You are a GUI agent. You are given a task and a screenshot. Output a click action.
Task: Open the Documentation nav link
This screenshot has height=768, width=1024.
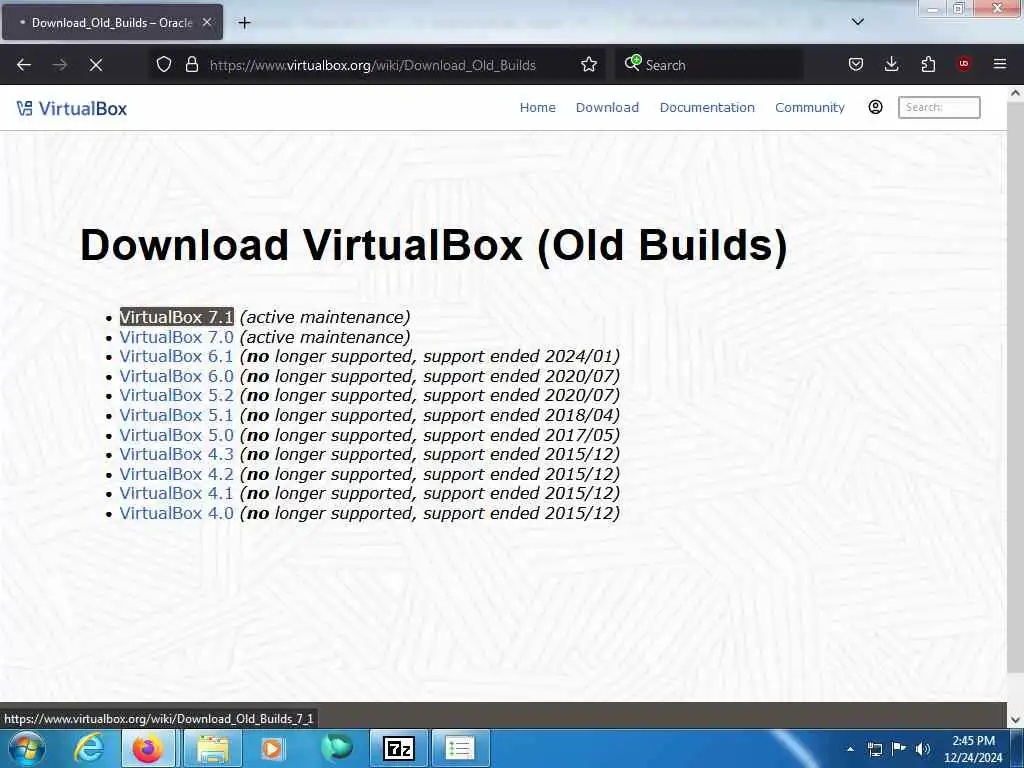pyautogui.click(x=707, y=107)
